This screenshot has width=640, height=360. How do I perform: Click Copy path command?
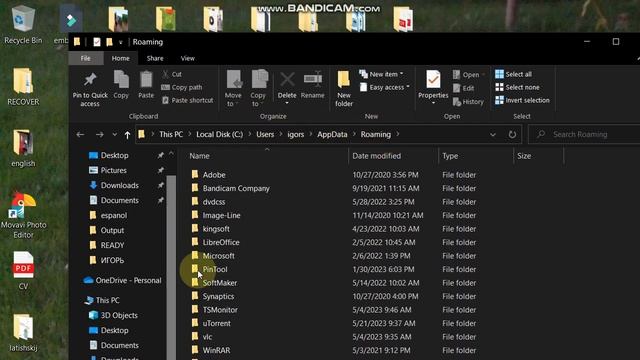pyautogui.click(x=182, y=87)
